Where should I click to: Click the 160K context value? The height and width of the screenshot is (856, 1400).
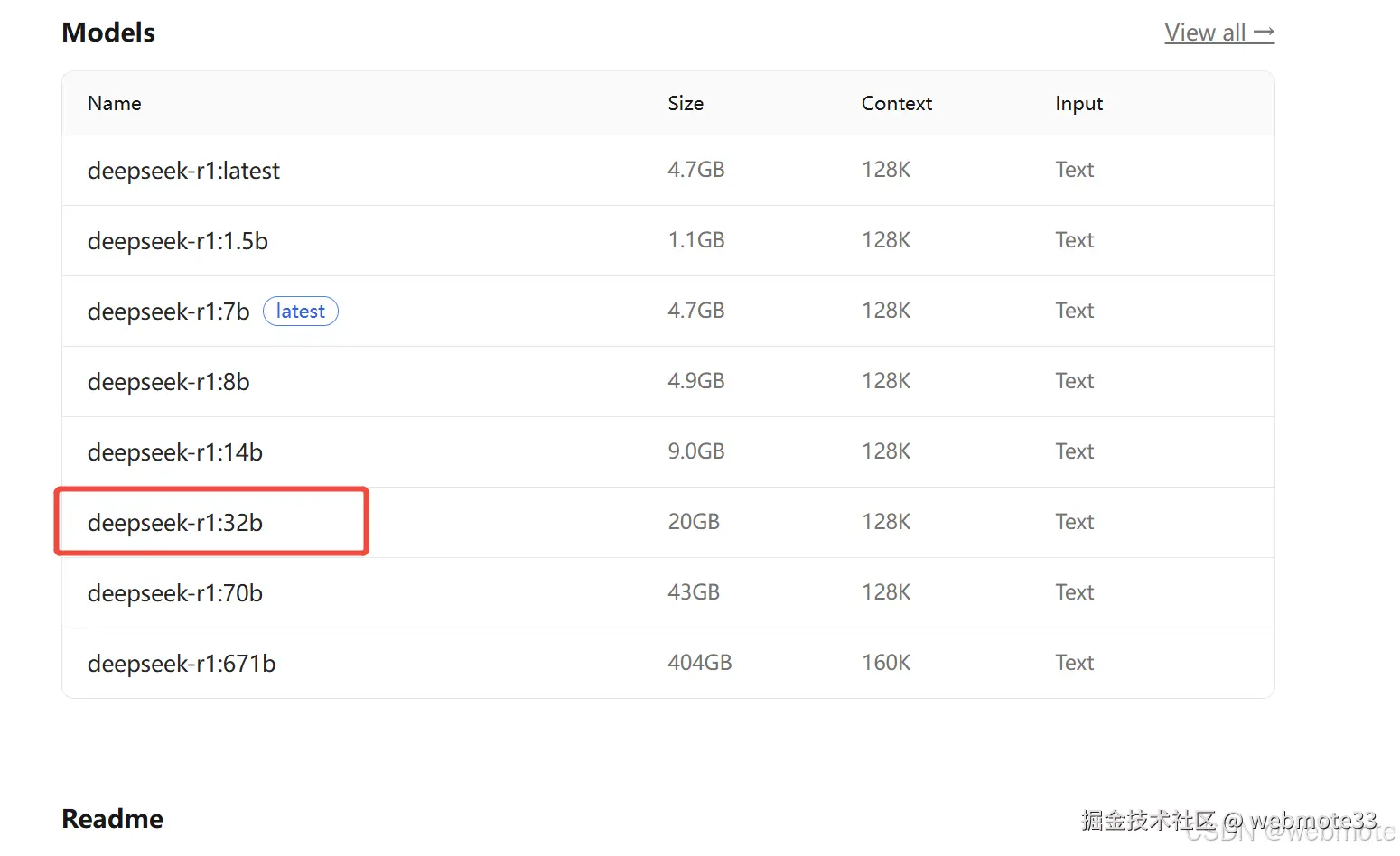pos(885,663)
